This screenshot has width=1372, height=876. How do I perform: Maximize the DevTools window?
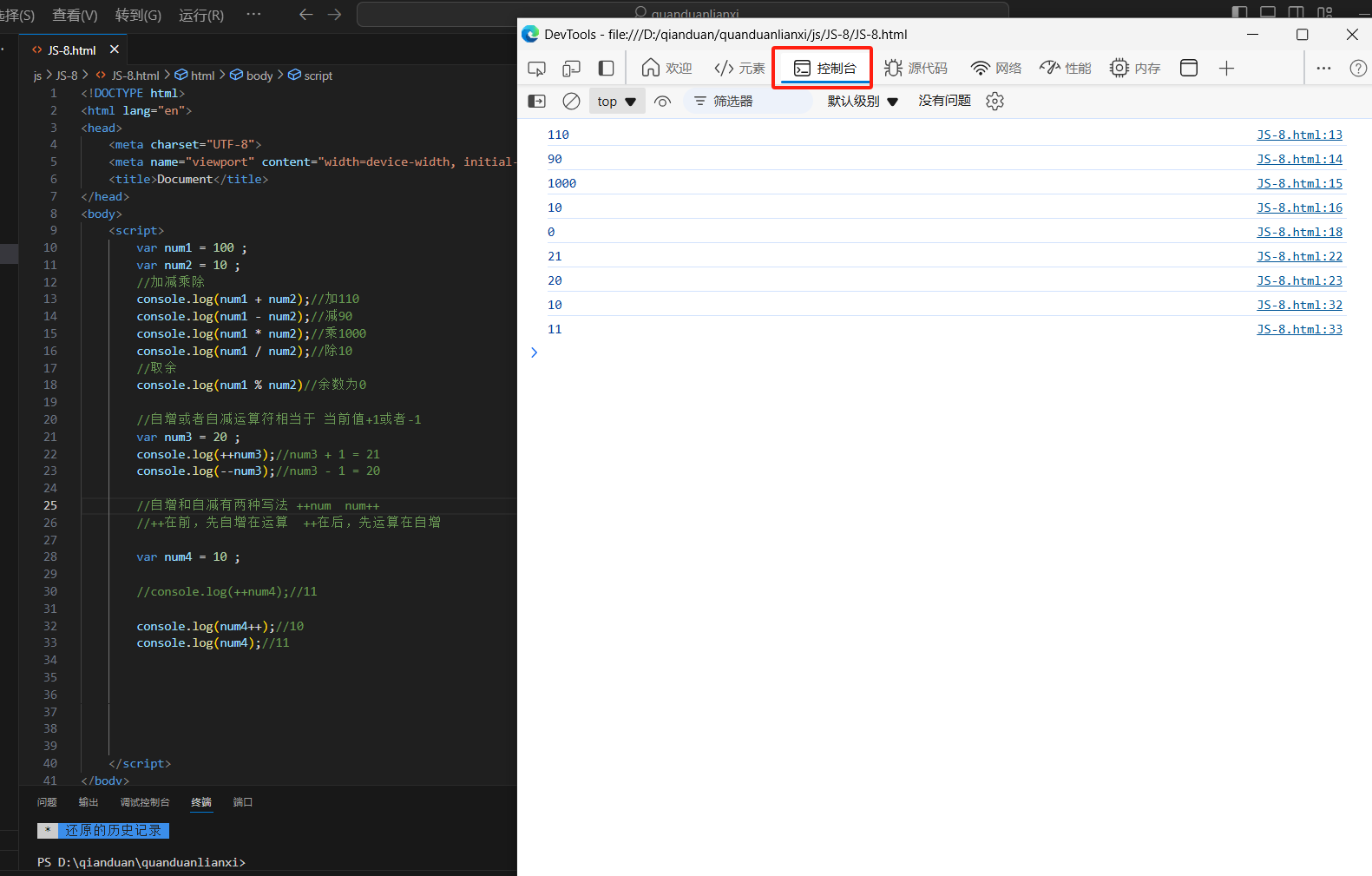click(x=1302, y=35)
